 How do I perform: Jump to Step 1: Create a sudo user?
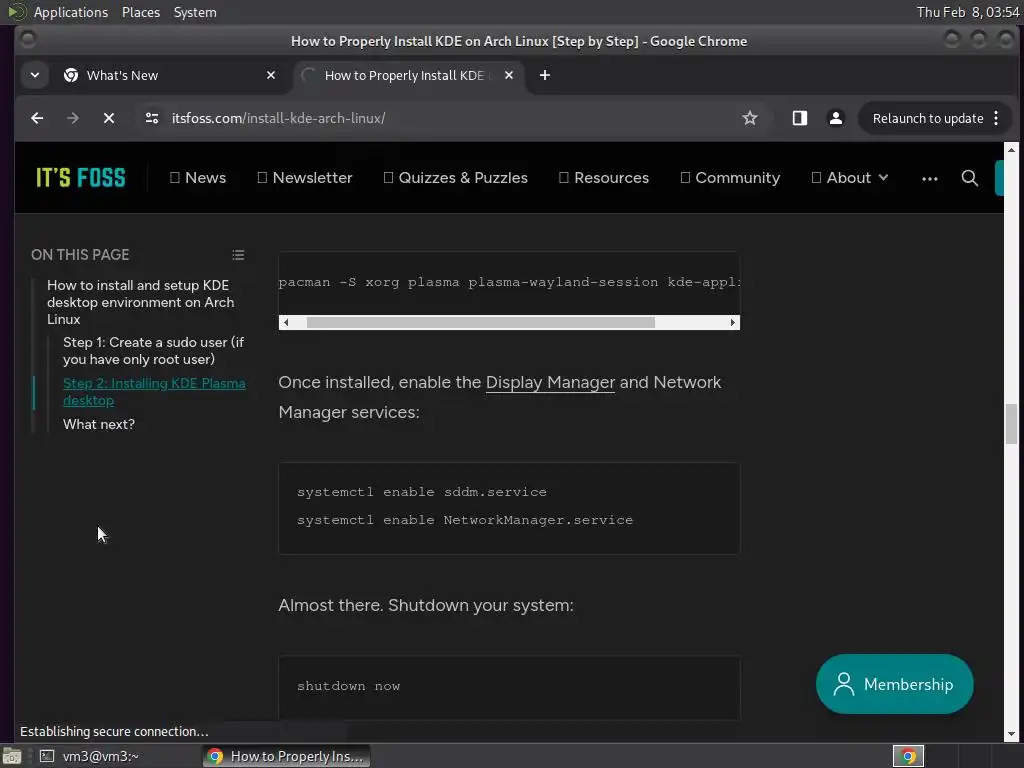(x=153, y=351)
